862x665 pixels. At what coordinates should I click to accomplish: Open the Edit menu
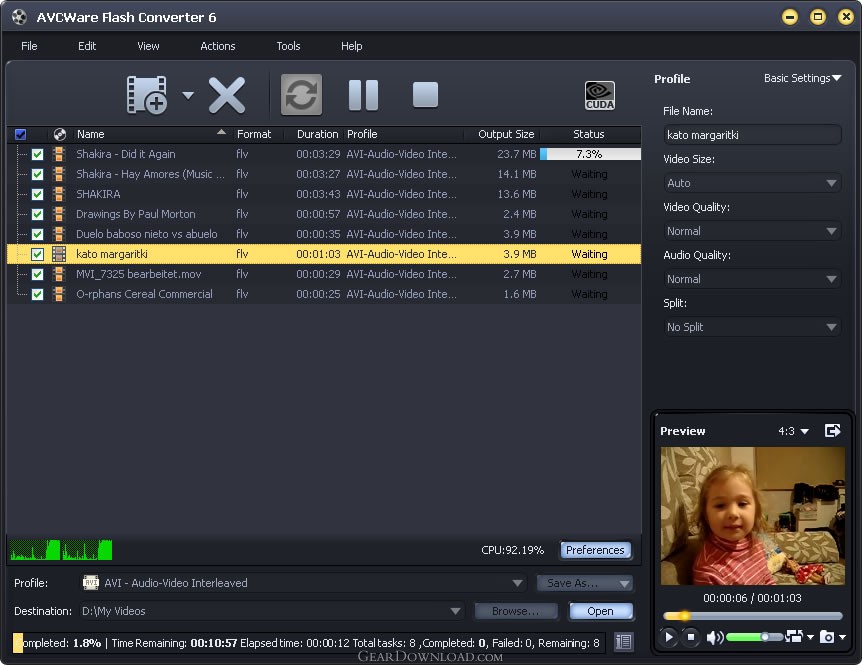(x=87, y=46)
